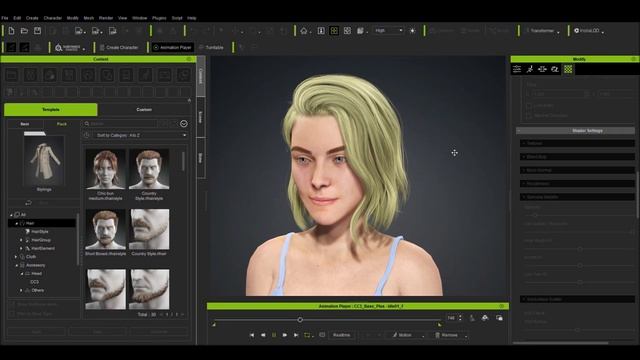The width and height of the screenshot is (640, 360).
Task: Click the timeline start range marker
Action: pos(213,325)
